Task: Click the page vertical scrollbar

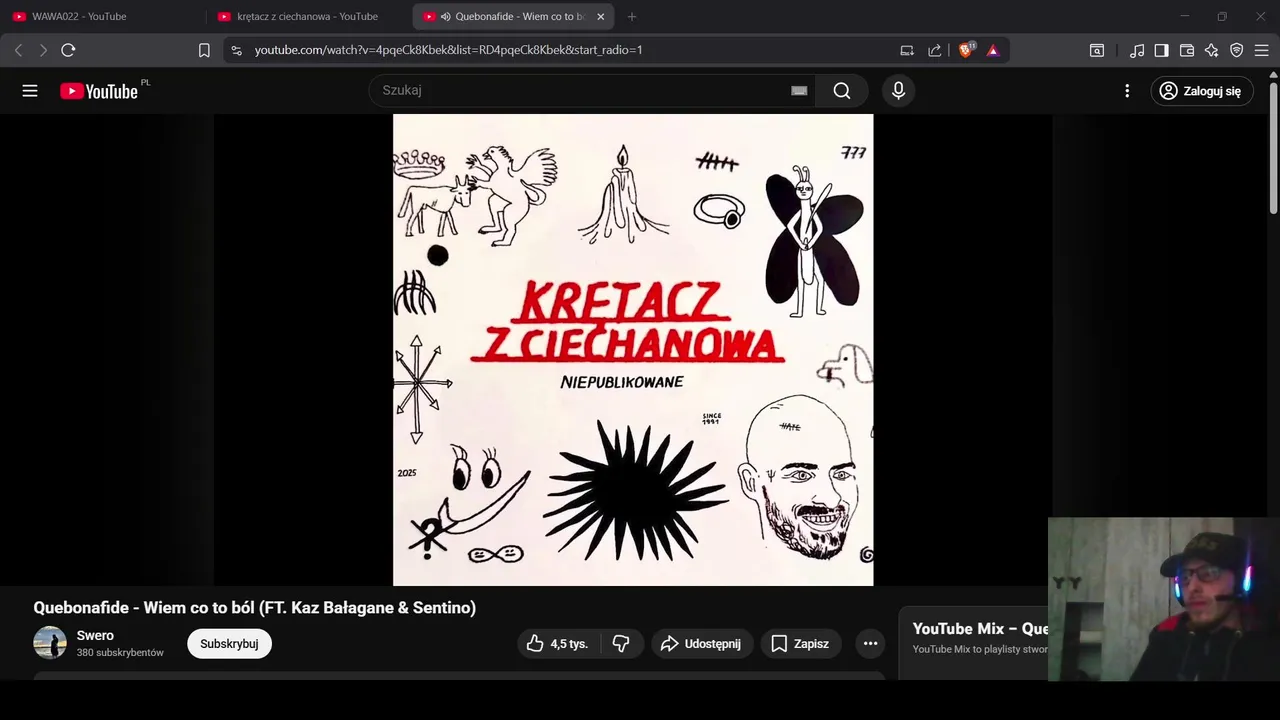Action: point(1273,148)
